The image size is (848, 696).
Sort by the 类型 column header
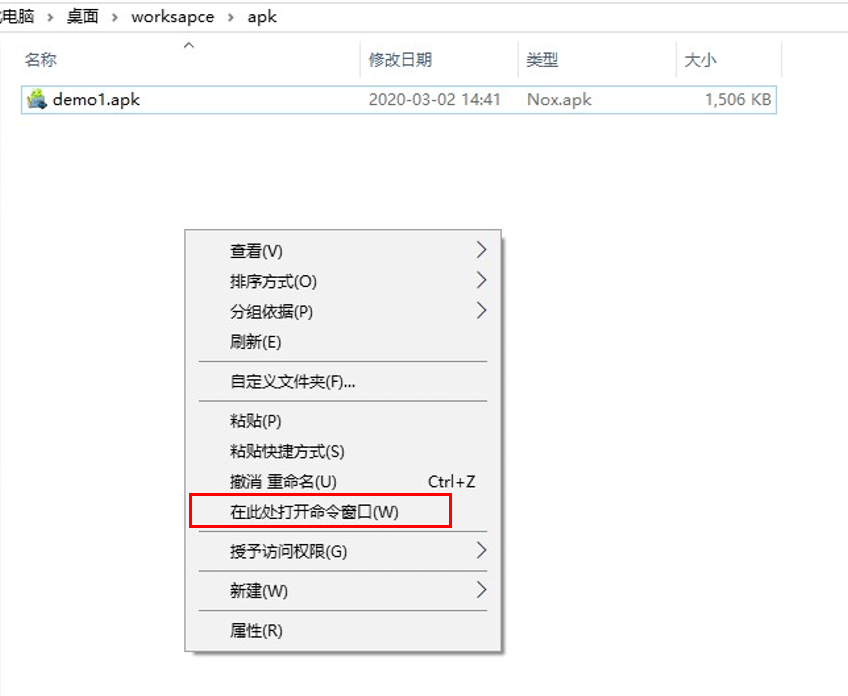point(542,59)
